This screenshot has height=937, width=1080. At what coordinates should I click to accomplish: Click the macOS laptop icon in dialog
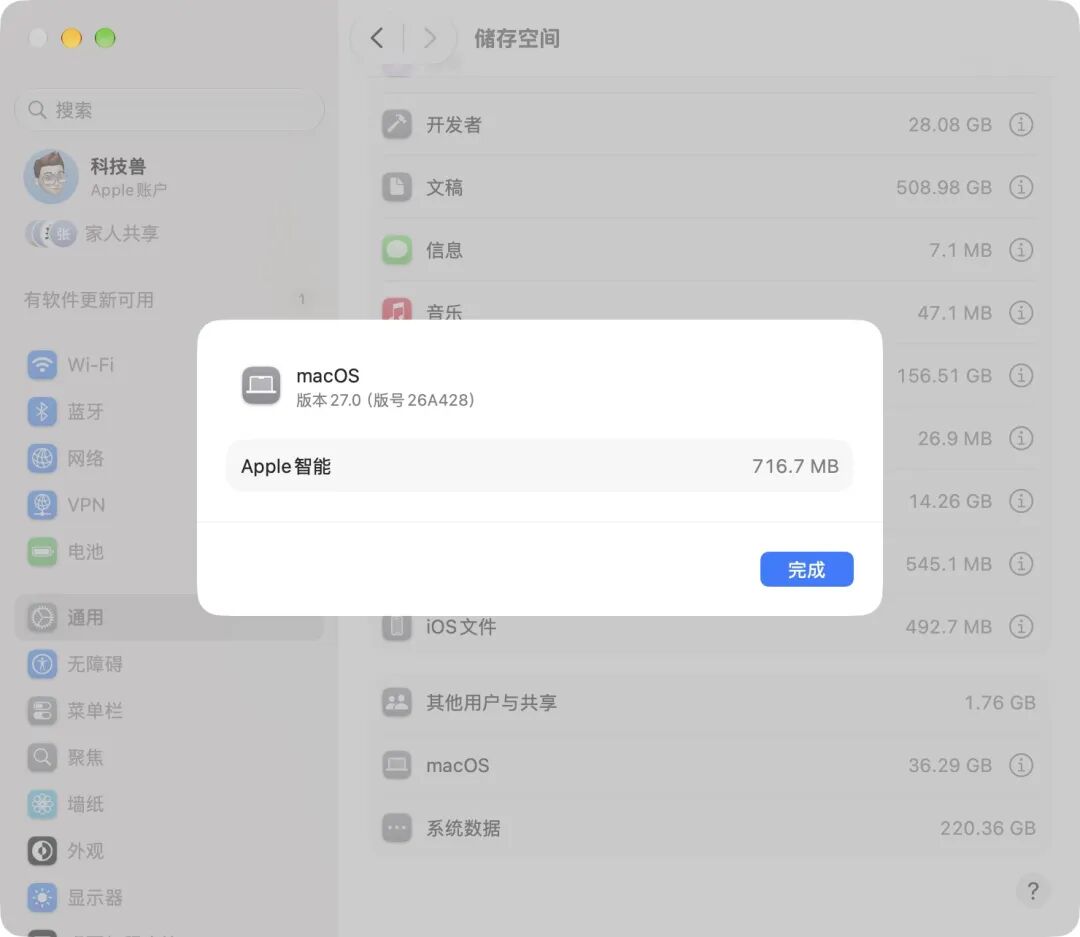point(261,385)
